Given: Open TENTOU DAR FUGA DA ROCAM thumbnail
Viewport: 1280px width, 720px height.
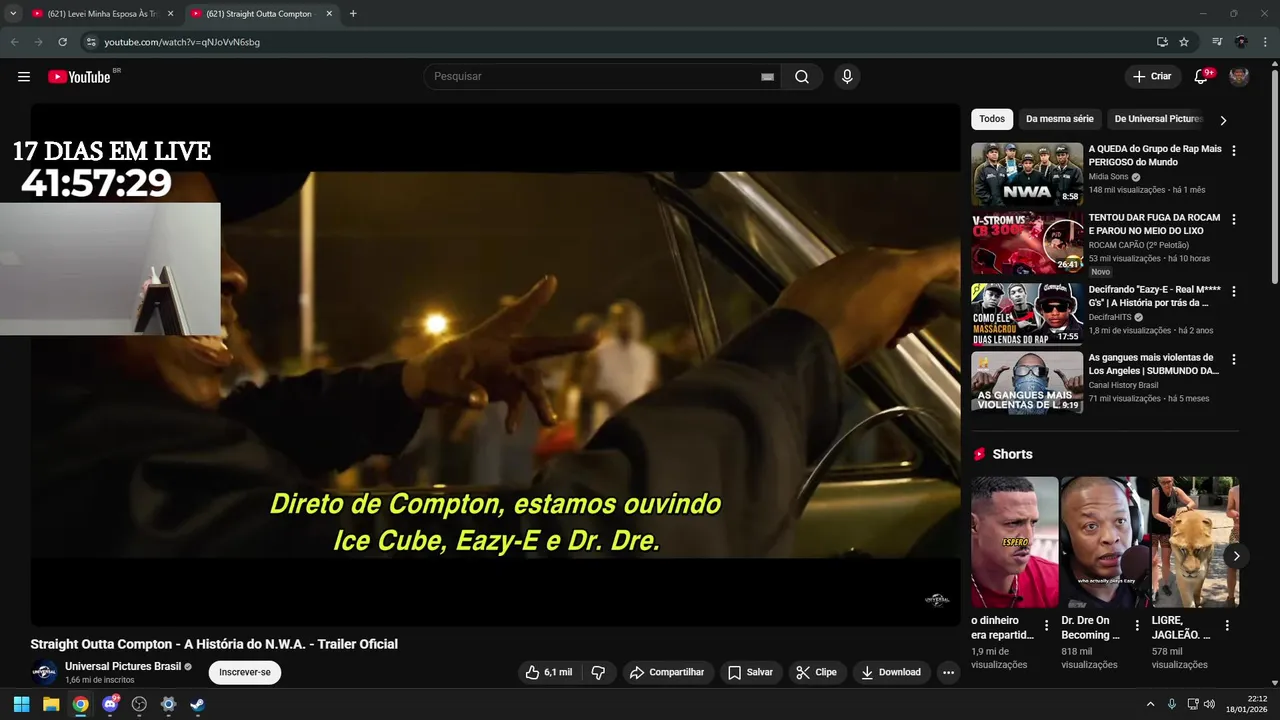Looking at the screenshot, I should click(1027, 243).
